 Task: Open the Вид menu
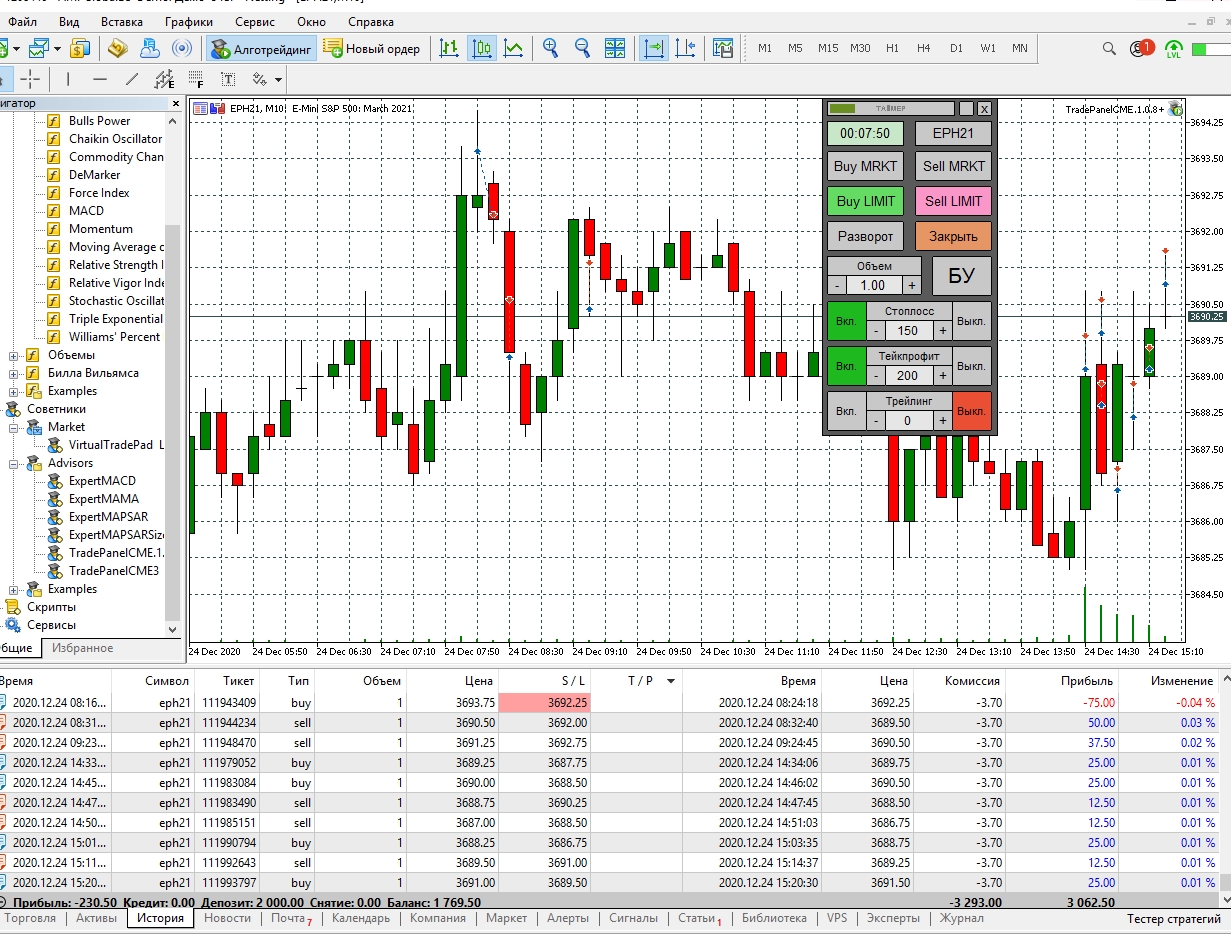(x=69, y=21)
